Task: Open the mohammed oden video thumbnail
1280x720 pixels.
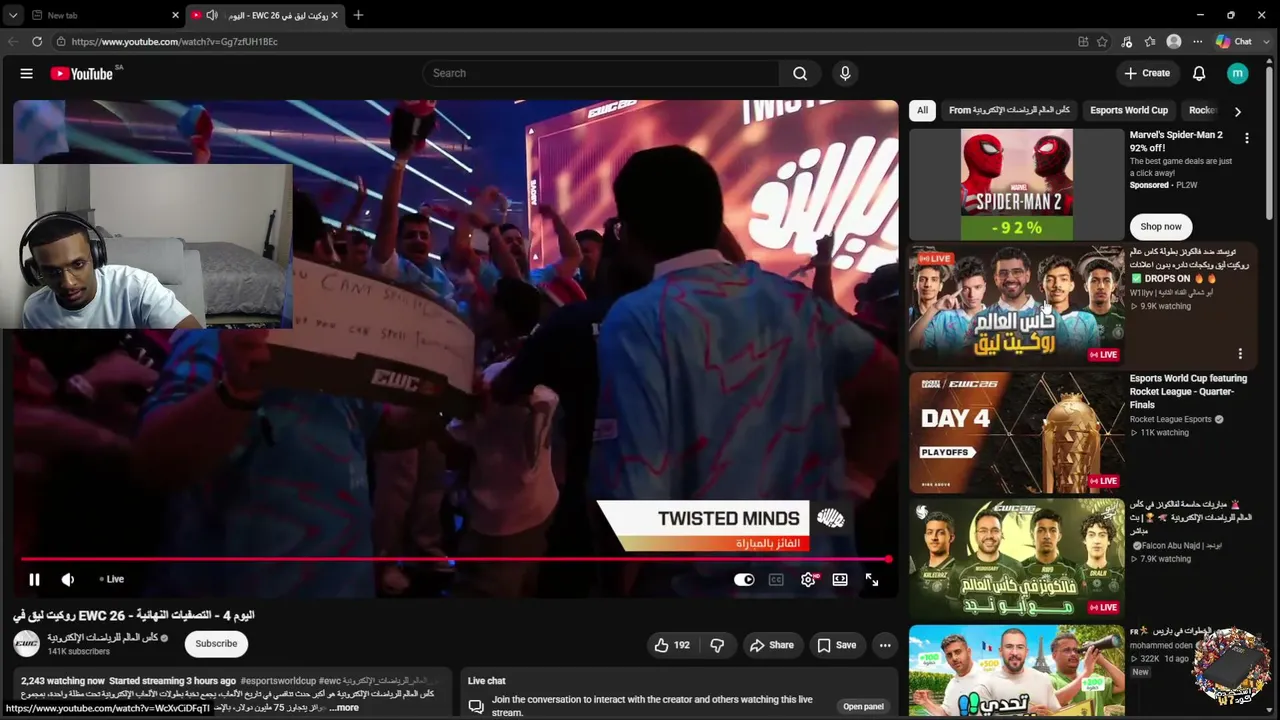Action: pos(1017,672)
